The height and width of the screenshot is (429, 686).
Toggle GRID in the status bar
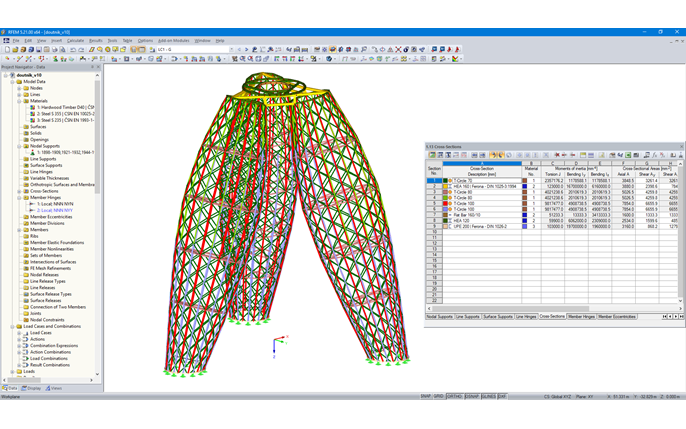pos(439,396)
